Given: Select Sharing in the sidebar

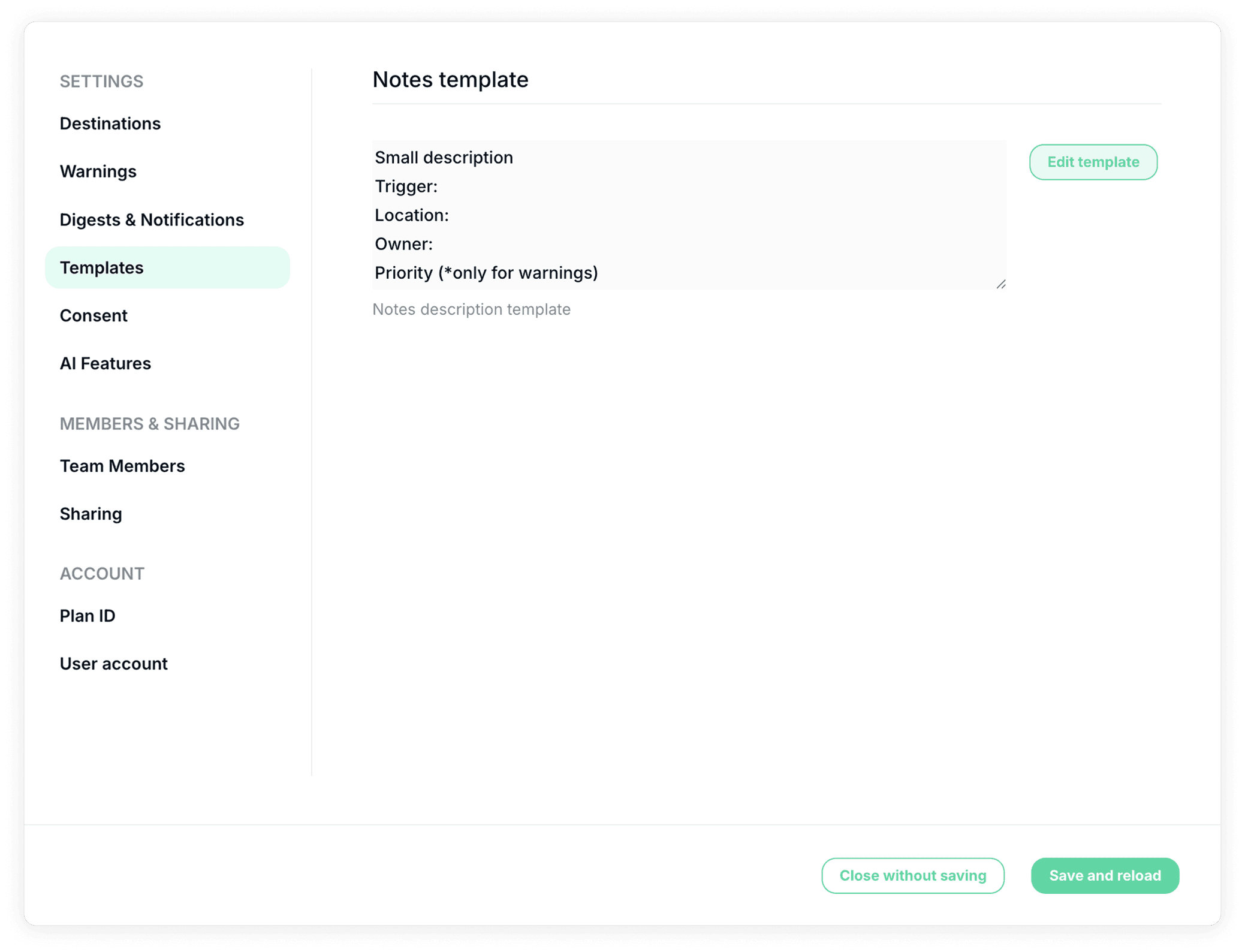Looking at the screenshot, I should point(91,514).
